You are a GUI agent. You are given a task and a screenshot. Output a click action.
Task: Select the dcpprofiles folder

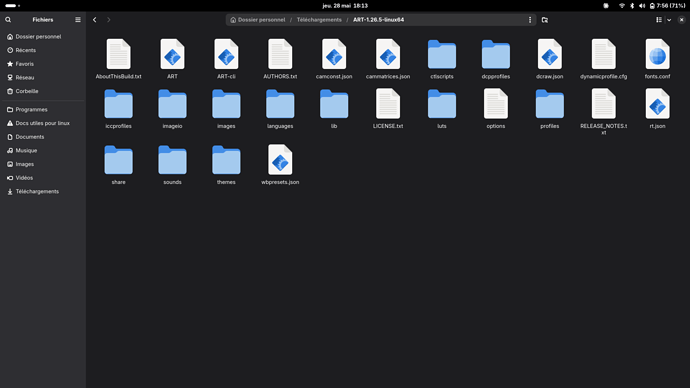[496, 59]
